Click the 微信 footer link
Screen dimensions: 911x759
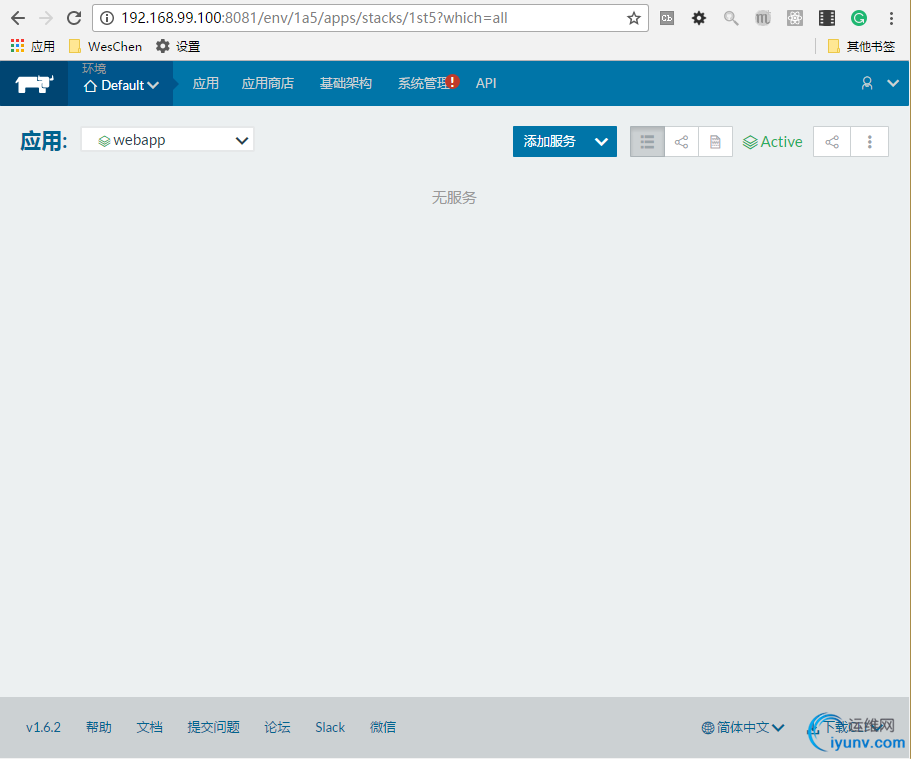[x=383, y=727]
